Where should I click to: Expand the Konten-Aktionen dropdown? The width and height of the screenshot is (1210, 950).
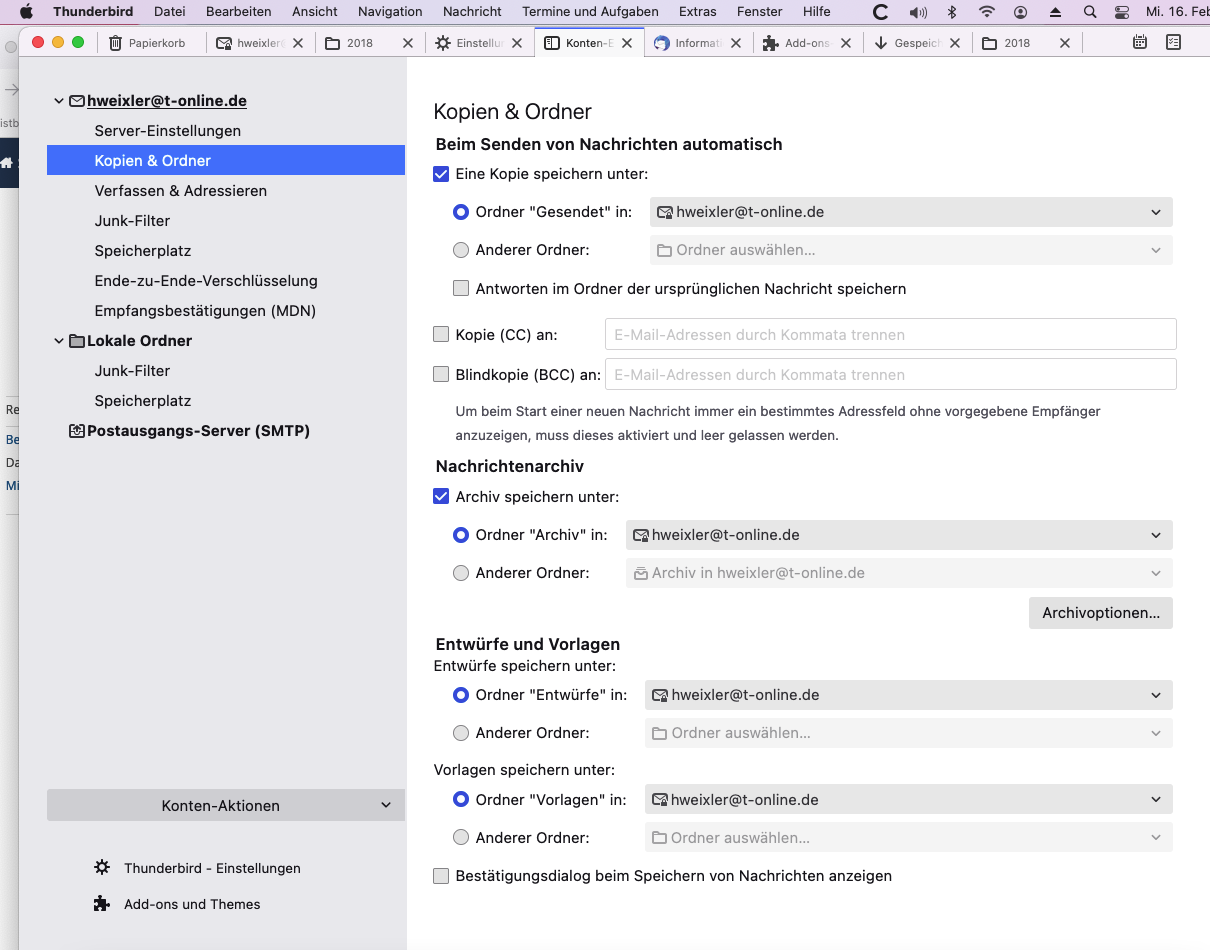[226, 805]
